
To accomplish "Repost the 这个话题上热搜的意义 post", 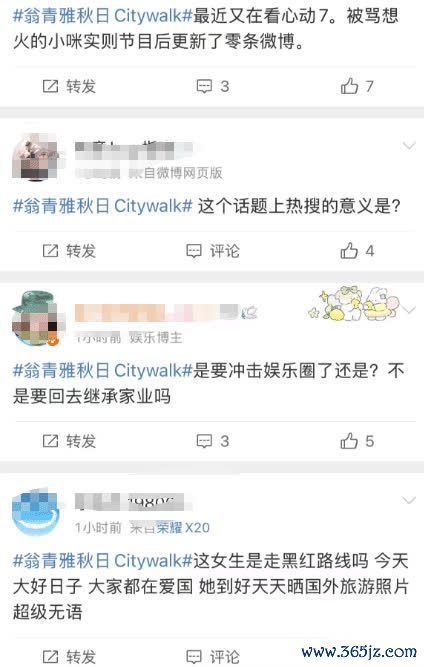I will click(x=69, y=251).
